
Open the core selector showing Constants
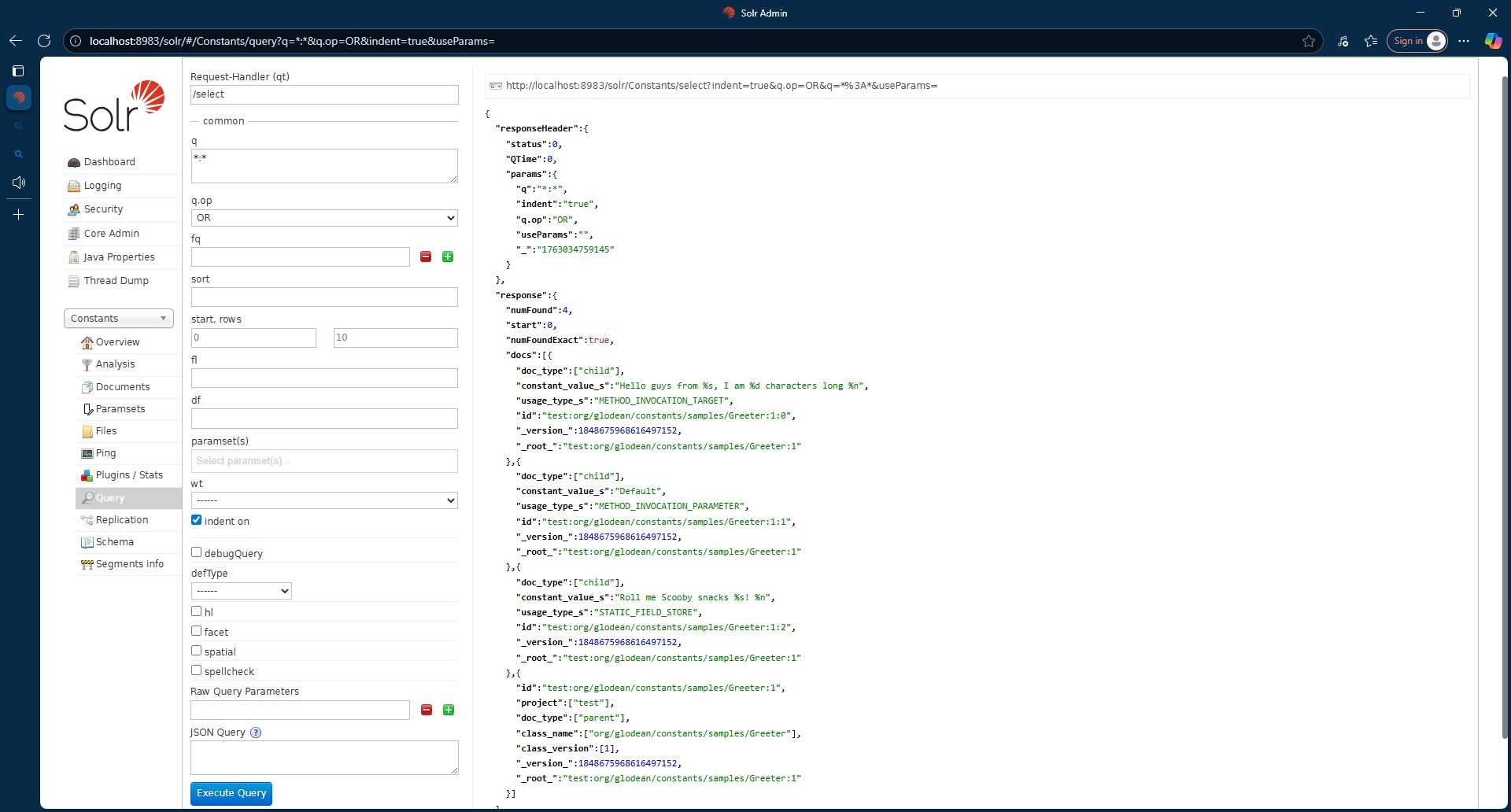click(x=118, y=318)
